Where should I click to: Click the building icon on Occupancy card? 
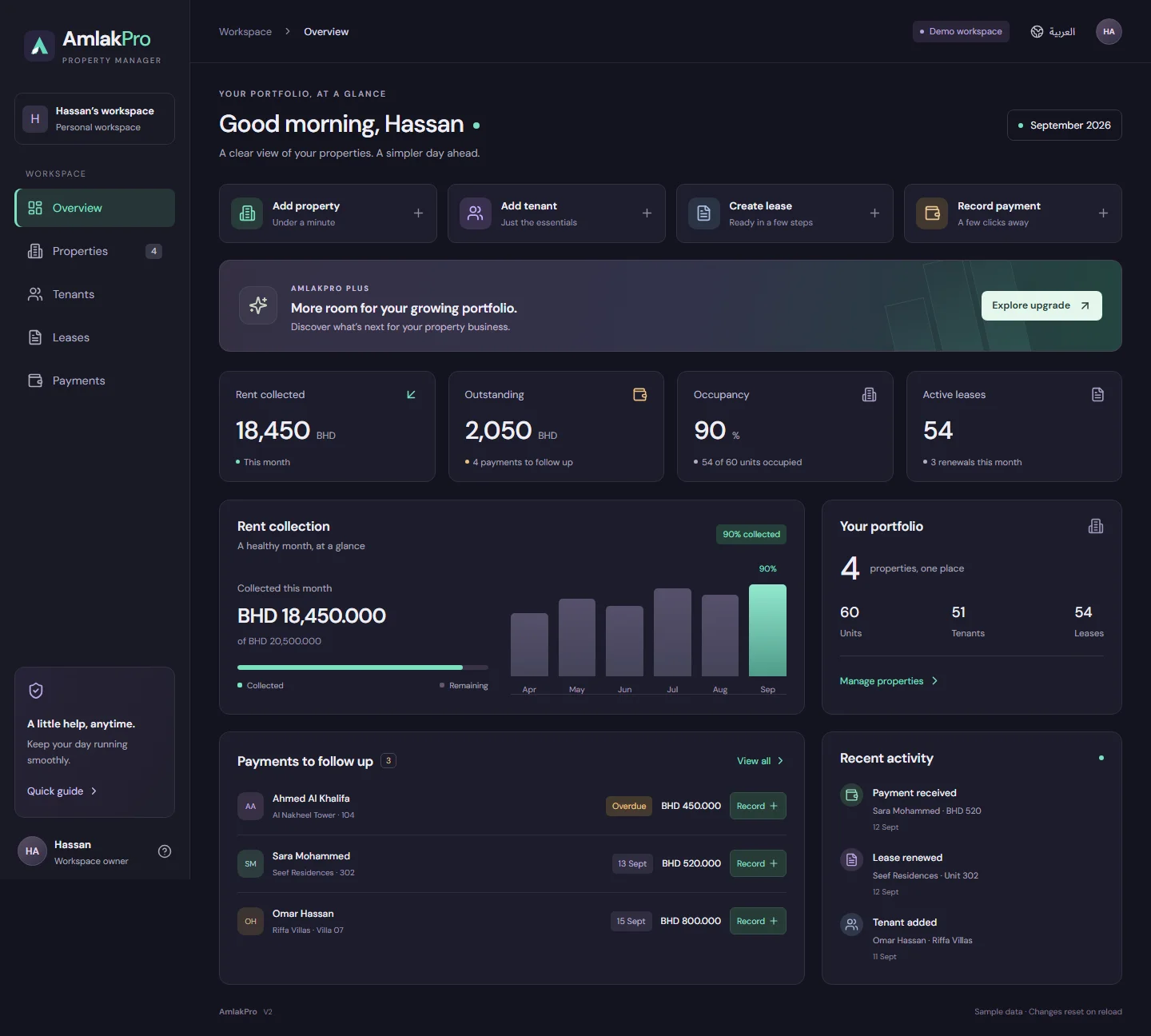click(x=869, y=395)
